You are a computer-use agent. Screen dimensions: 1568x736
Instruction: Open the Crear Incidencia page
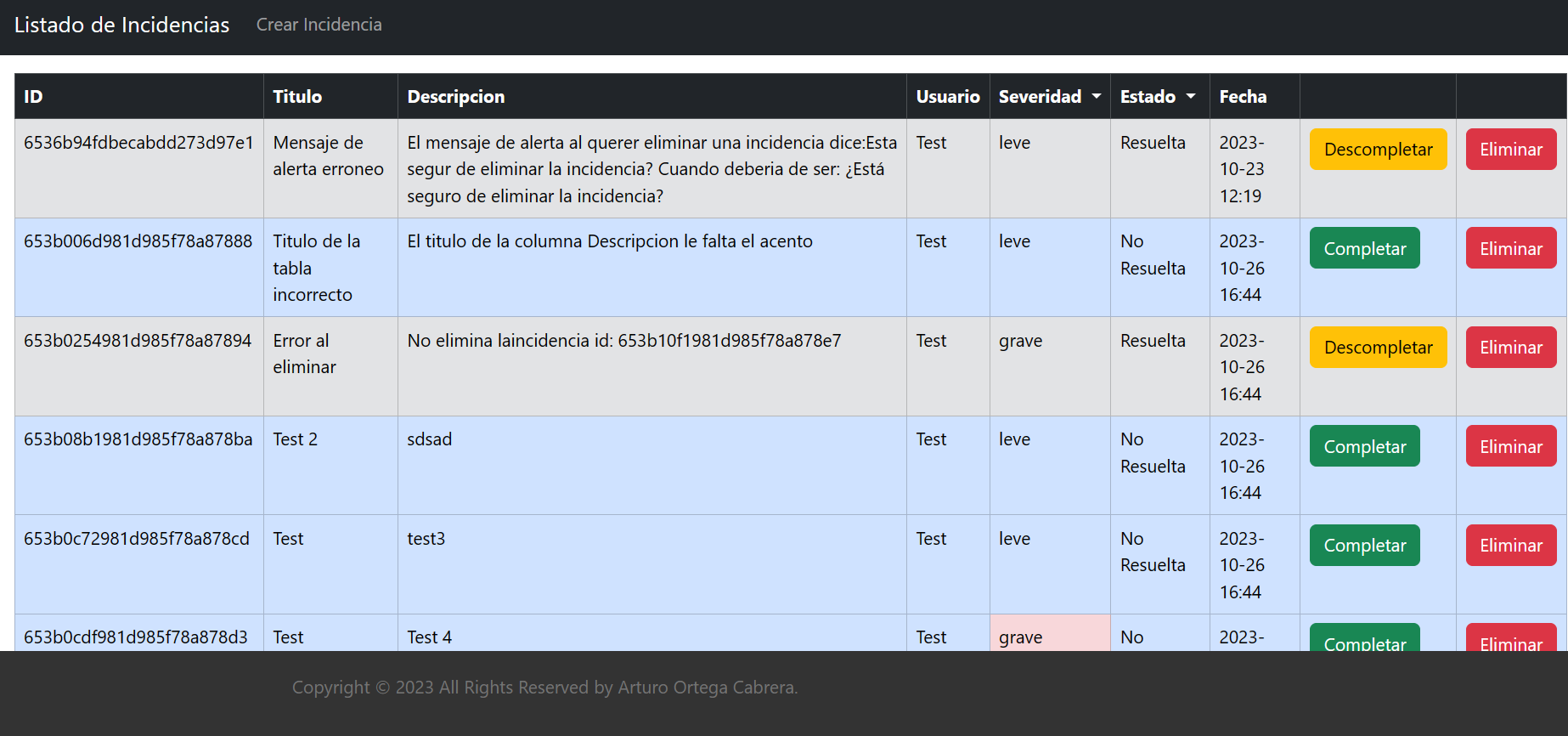319,25
